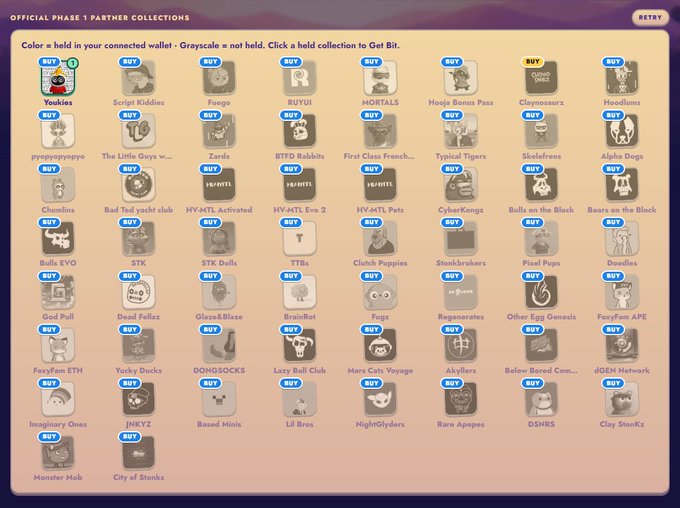
Task: Select the Bulls EVO collection icon
Action: point(58,239)
